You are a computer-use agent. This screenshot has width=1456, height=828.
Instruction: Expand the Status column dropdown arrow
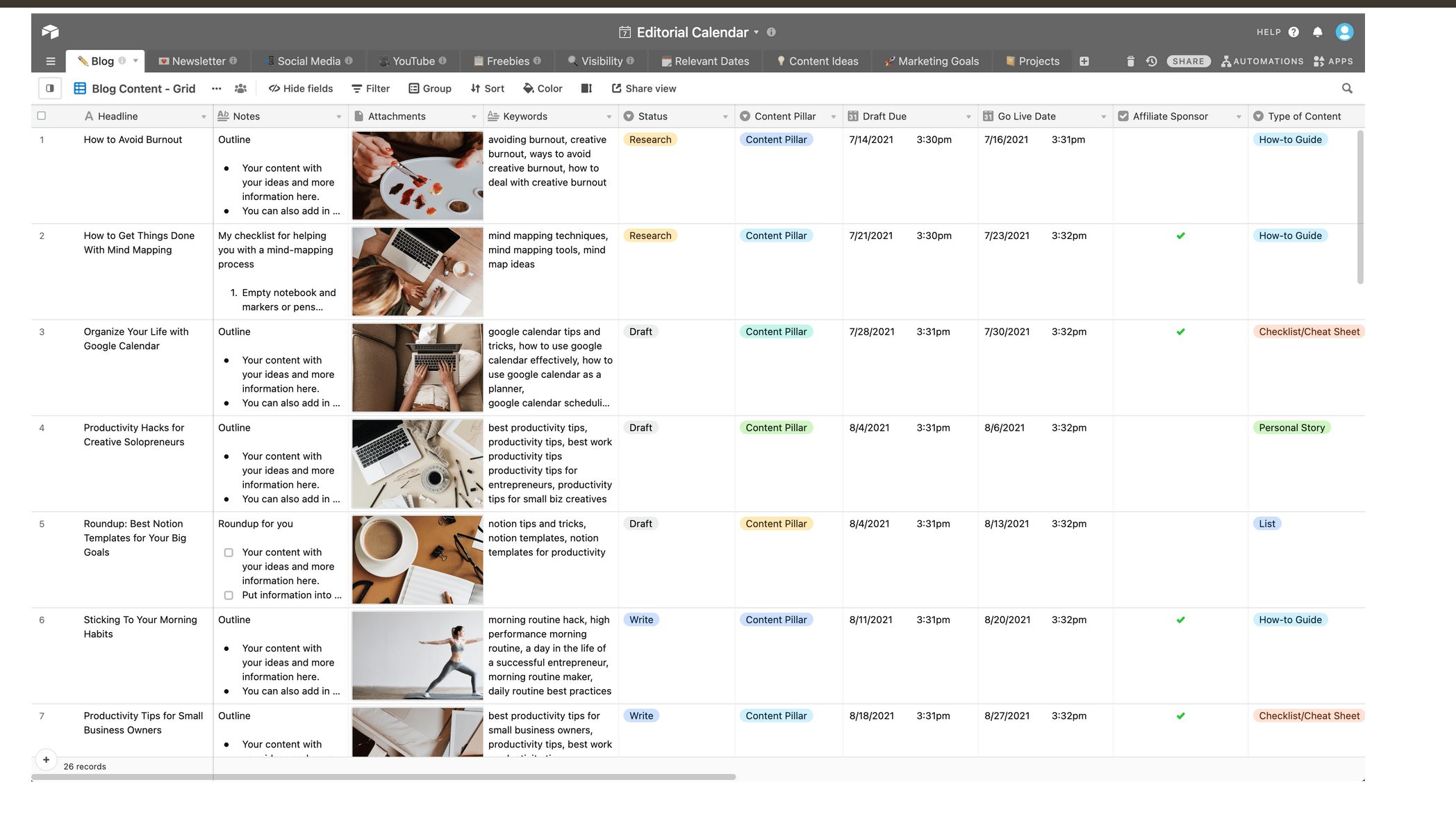(x=725, y=117)
